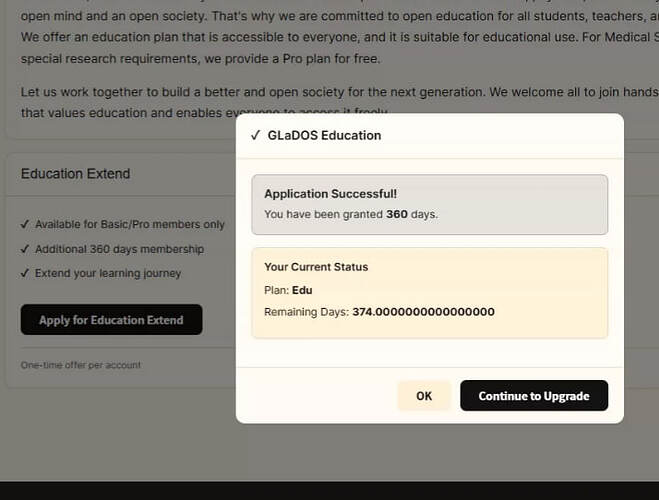Click checkmark next to Extend your learning journey

(25, 273)
